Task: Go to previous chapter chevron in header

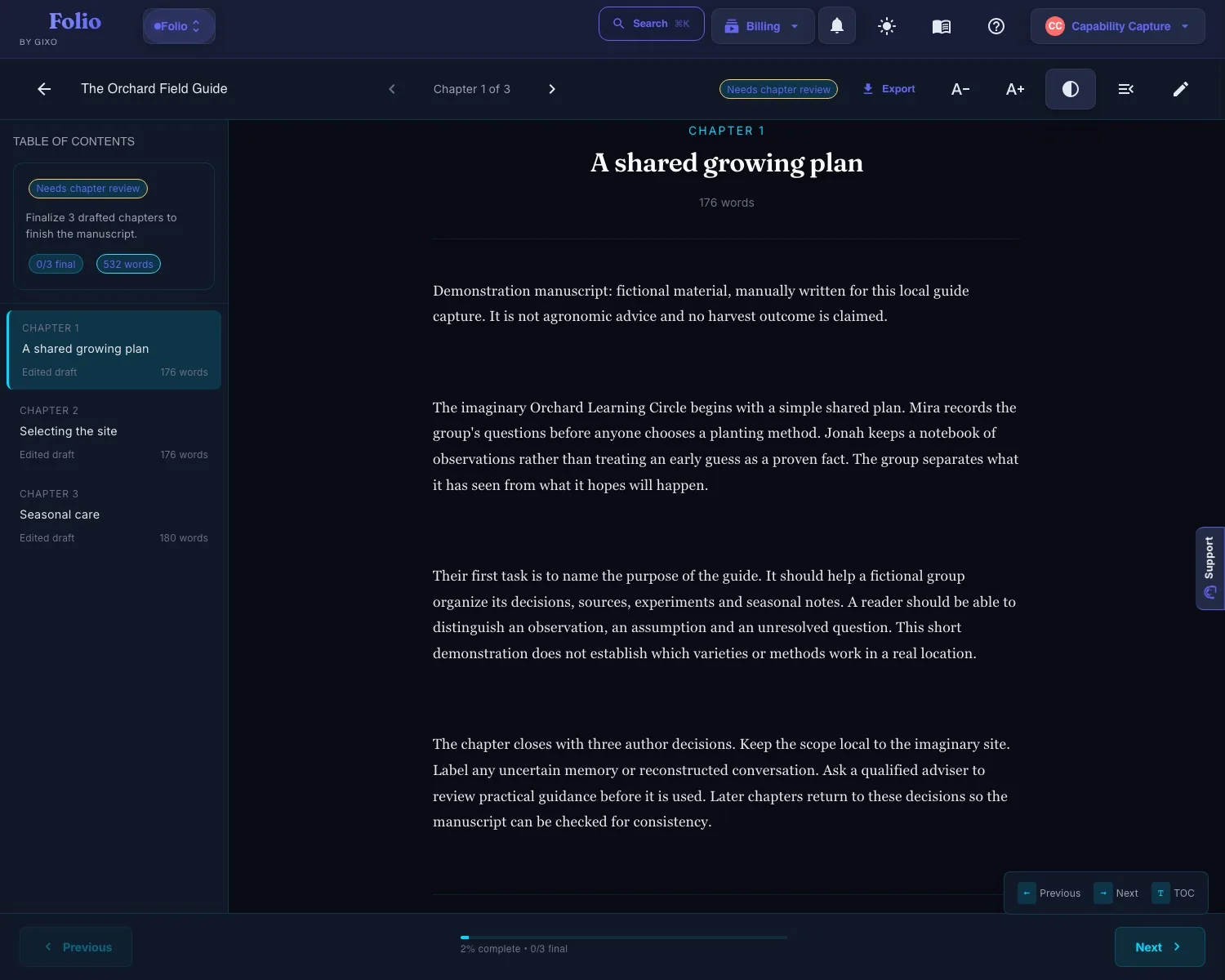Action: tap(392, 89)
